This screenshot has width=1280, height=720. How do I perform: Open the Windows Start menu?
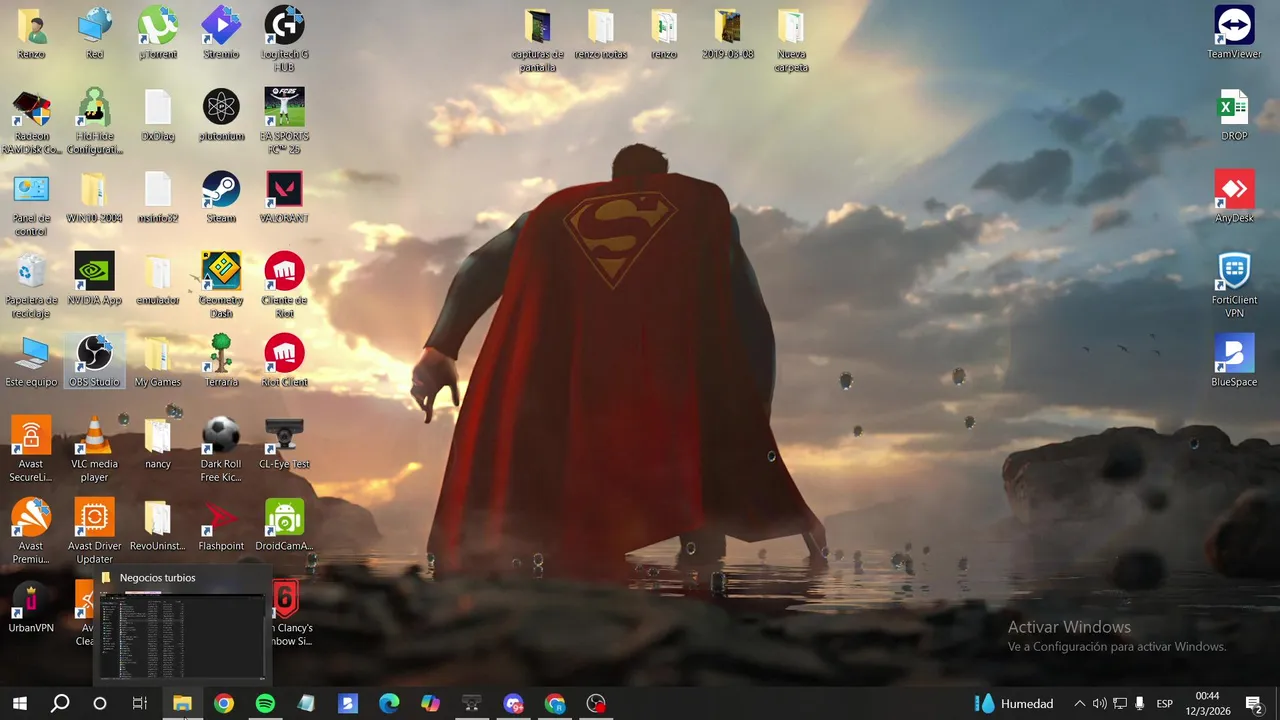point(20,703)
